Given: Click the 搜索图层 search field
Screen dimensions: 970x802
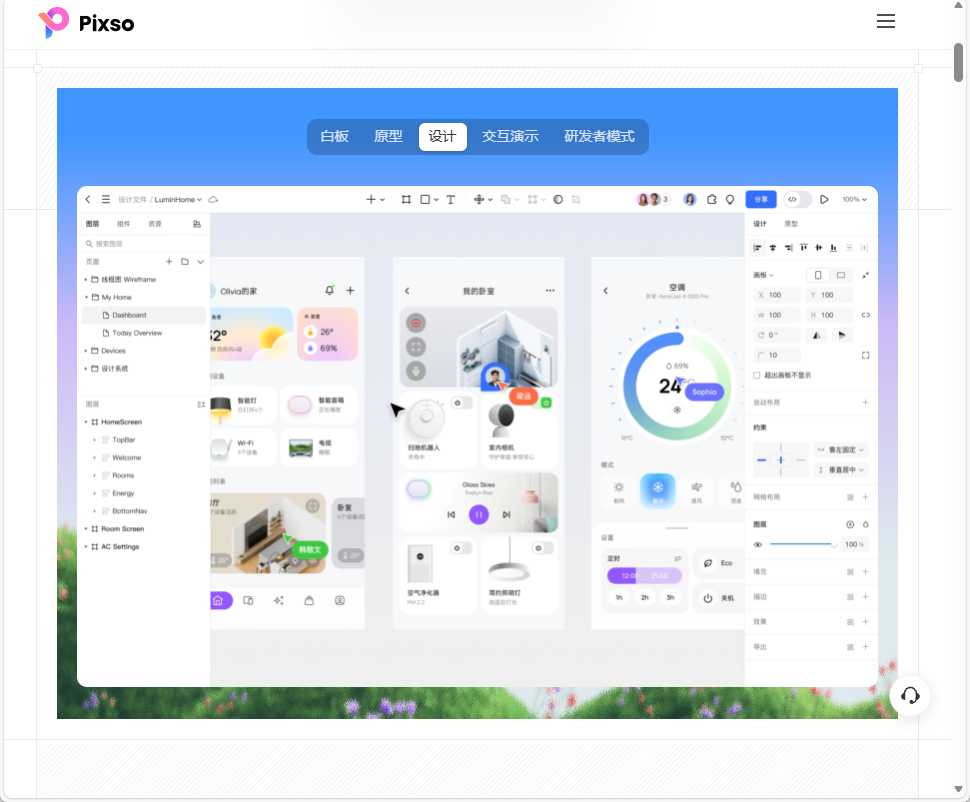Looking at the screenshot, I should tap(140, 243).
